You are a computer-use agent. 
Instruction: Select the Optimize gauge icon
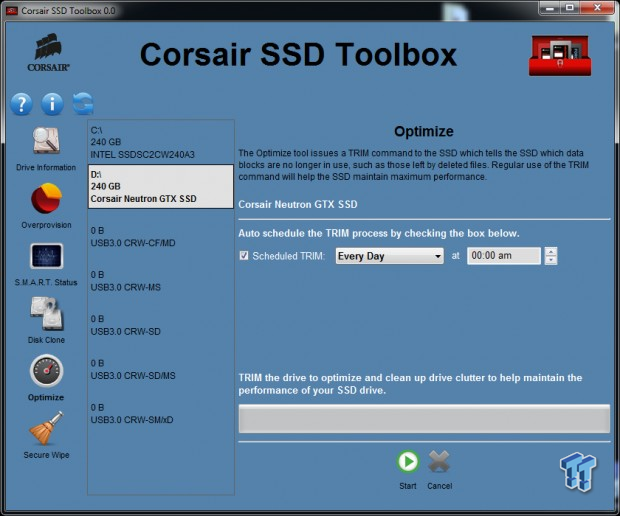point(46,370)
